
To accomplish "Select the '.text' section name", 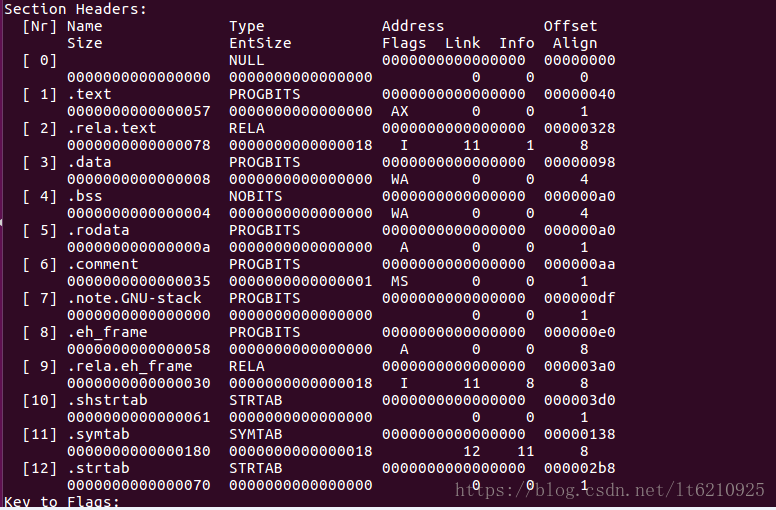I will click(89, 94).
